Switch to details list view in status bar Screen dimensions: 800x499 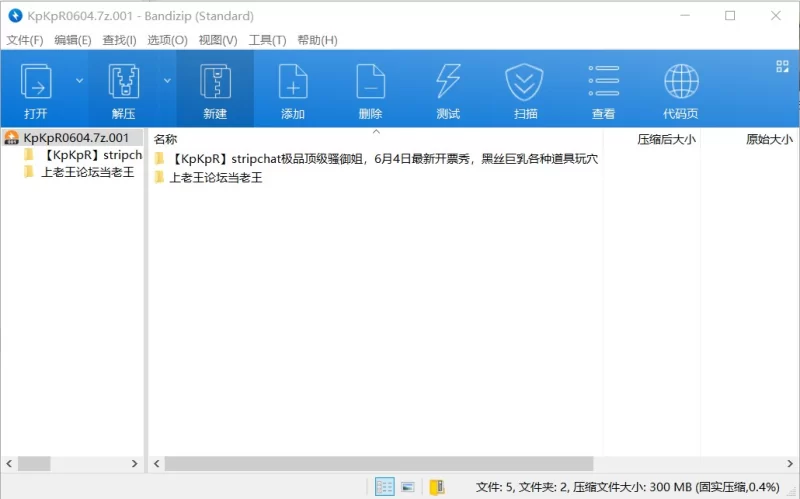click(384, 487)
